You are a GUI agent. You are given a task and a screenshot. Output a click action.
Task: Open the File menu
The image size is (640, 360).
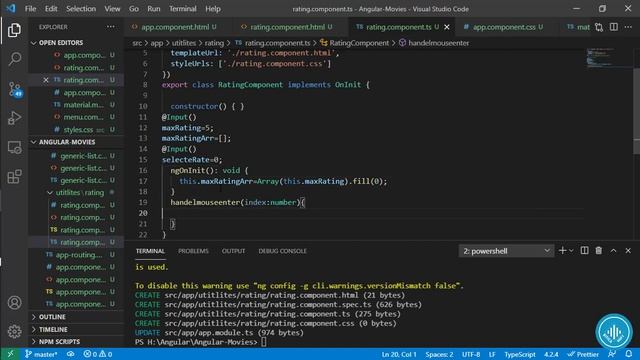click(31, 9)
